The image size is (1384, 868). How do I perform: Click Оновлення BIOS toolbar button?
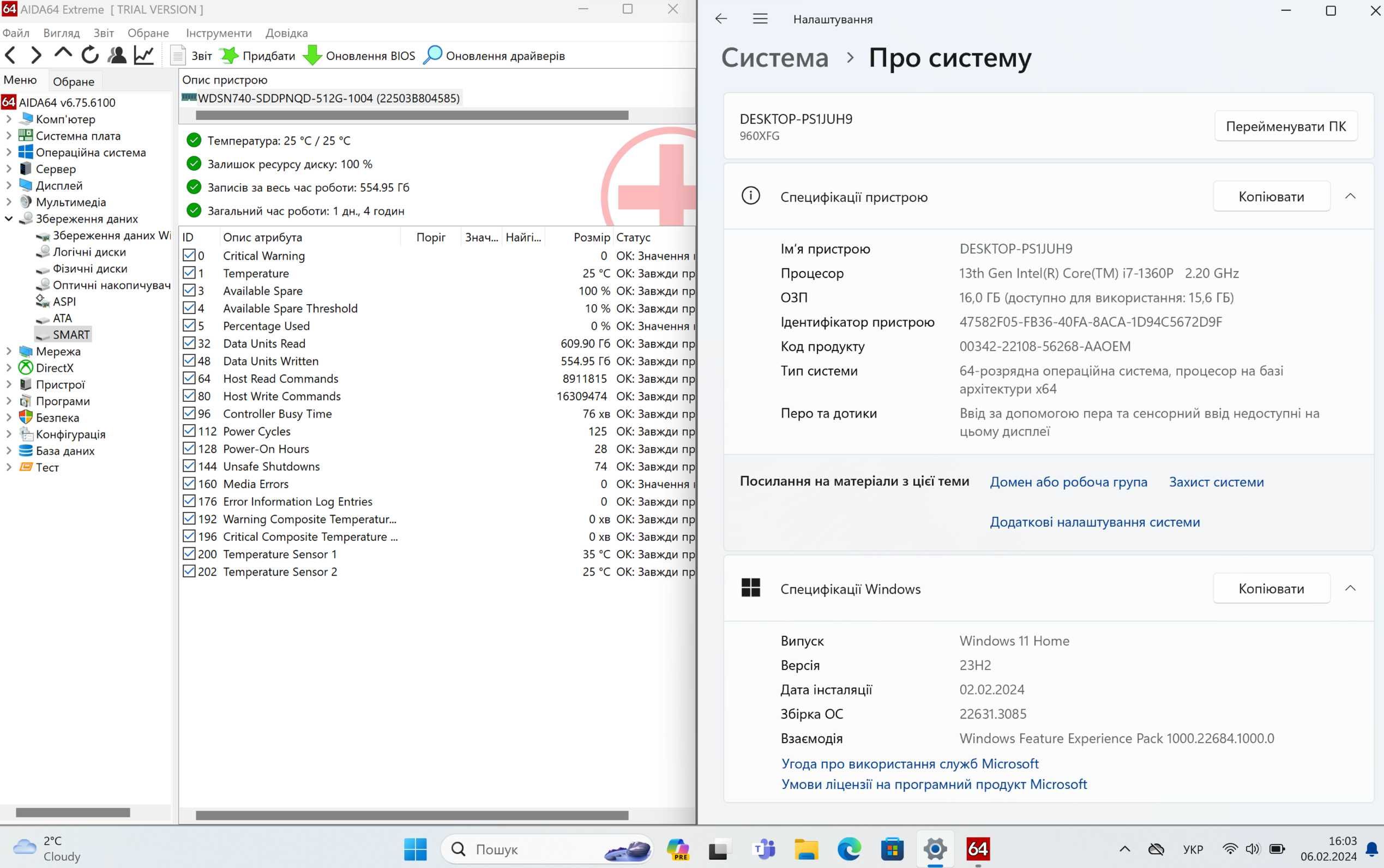(x=359, y=56)
